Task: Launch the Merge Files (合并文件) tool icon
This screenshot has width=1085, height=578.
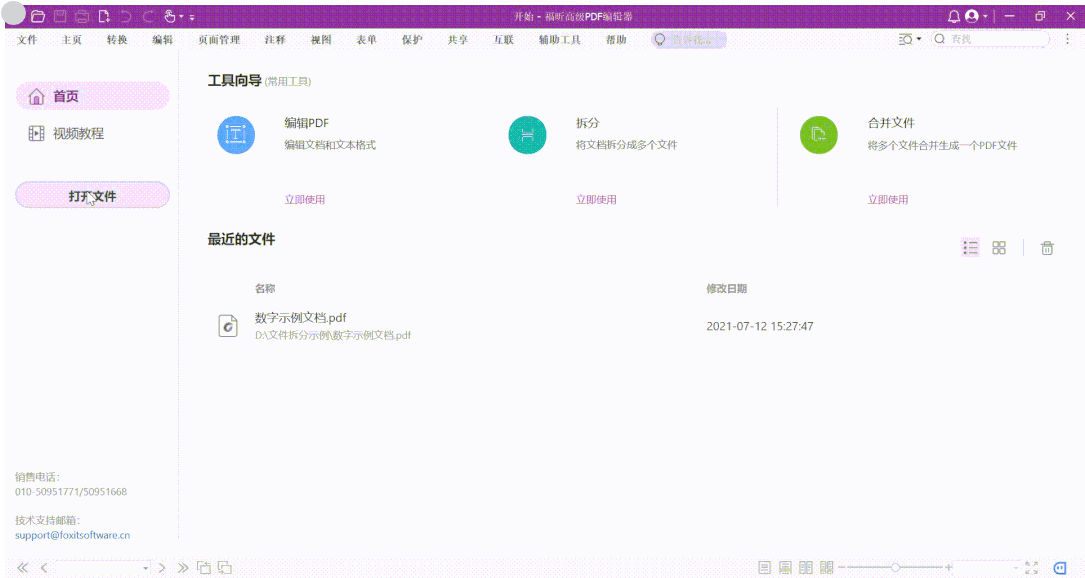Action: 819,134
